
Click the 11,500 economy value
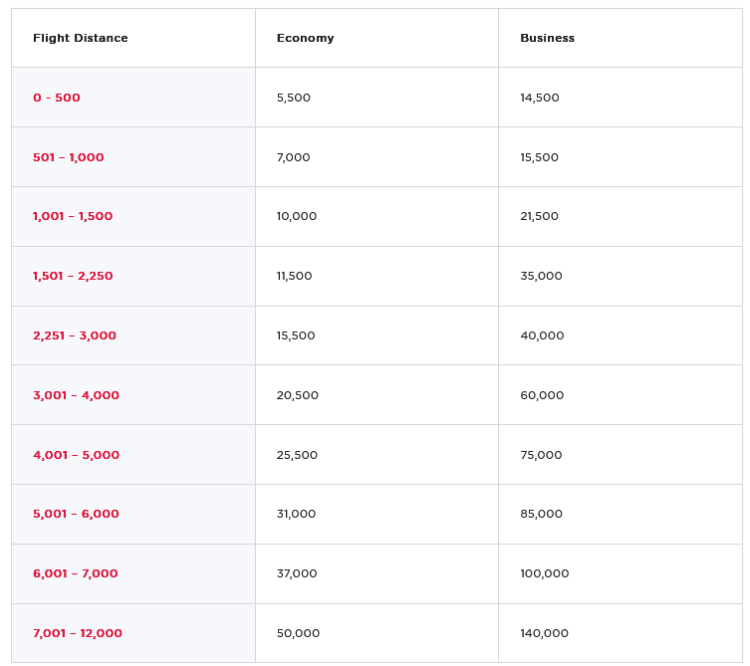pyautogui.click(x=294, y=276)
